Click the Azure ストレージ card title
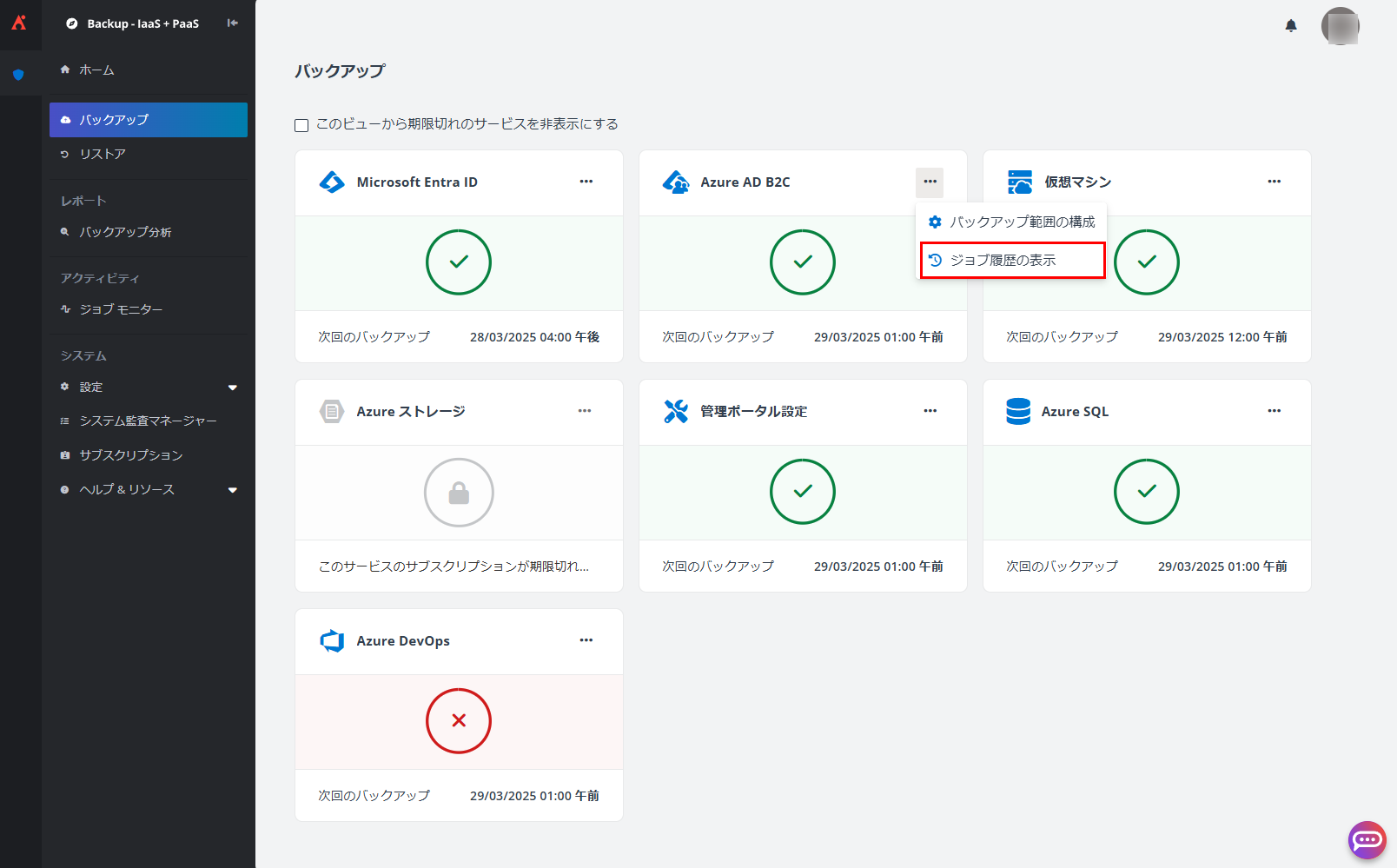The height and width of the screenshot is (868, 1397). click(411, 412)
